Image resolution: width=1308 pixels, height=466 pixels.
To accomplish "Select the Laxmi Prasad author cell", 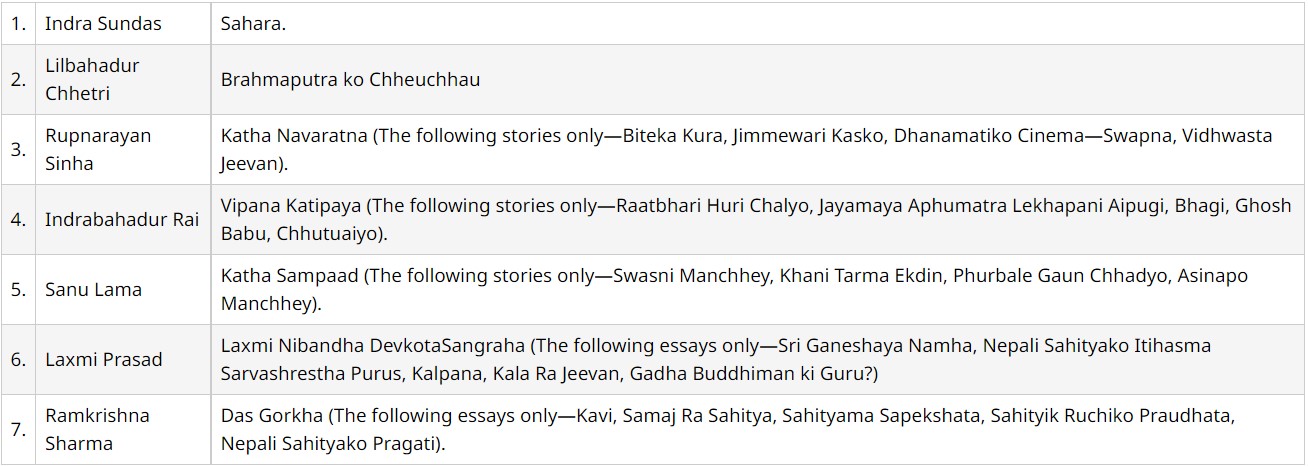I will [x=103, y=359].
